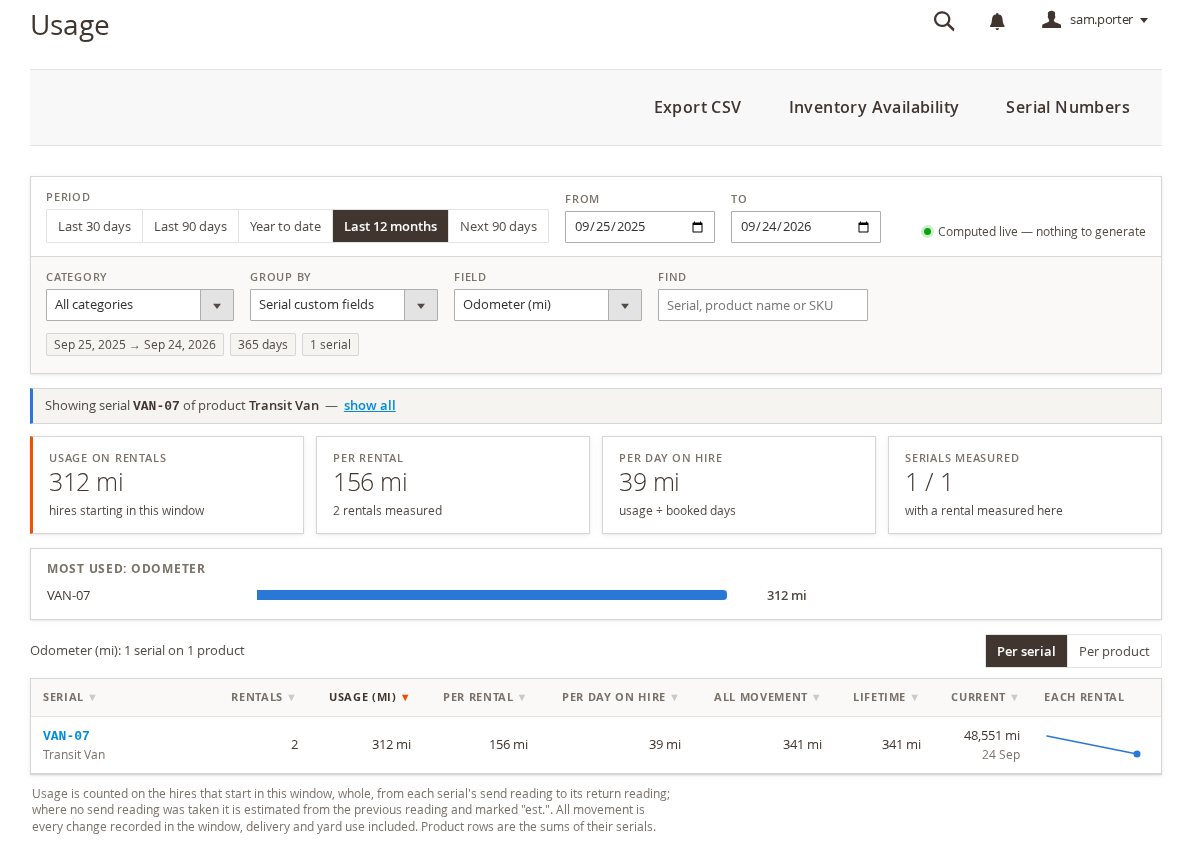The height and width of the screenshot is (841, 1192).
Task: Click Export CSV
Action: tap(697, 107)
